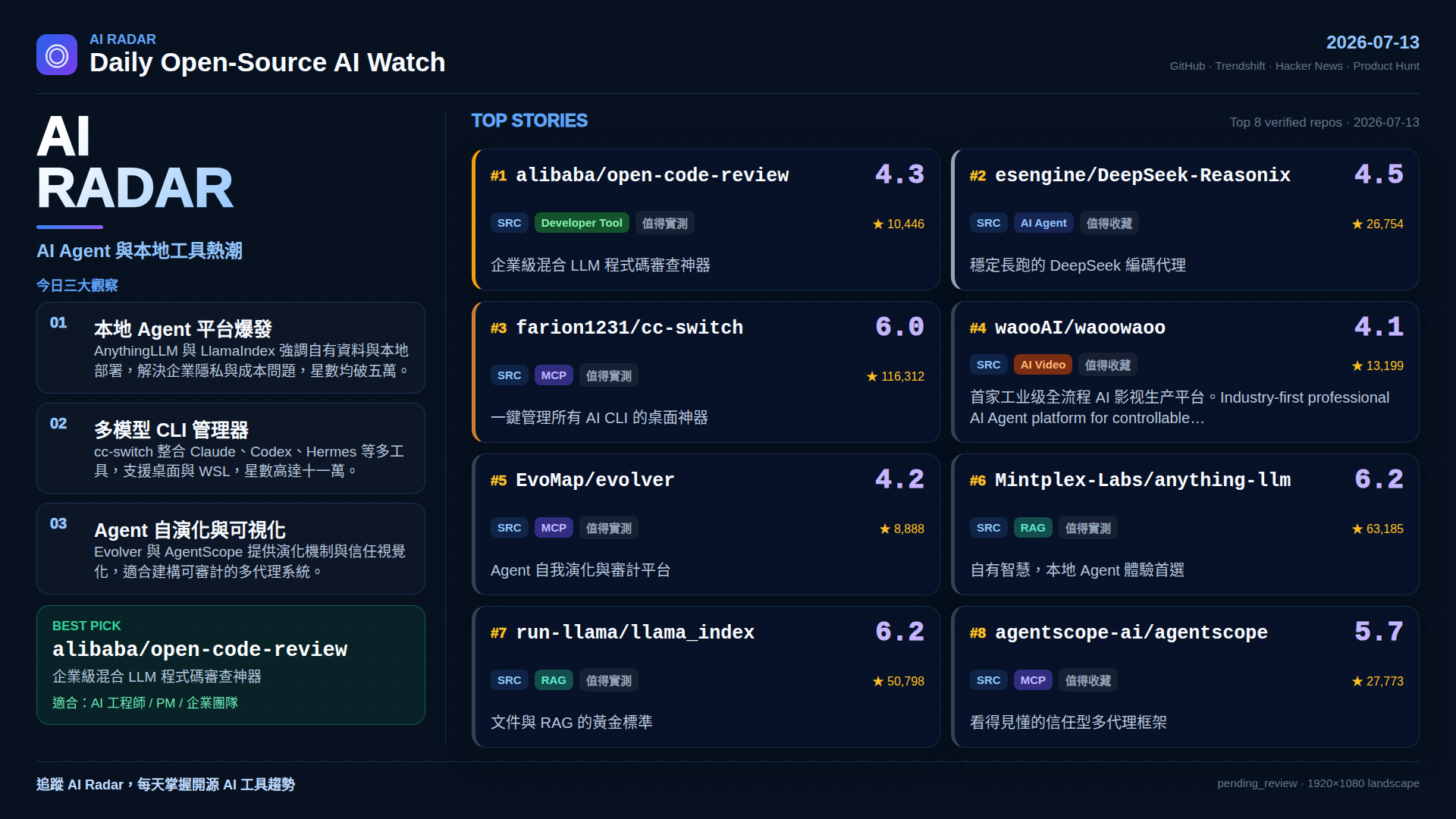
Task: Click the 26,754 star count
Action: (x=1378, y=224)
